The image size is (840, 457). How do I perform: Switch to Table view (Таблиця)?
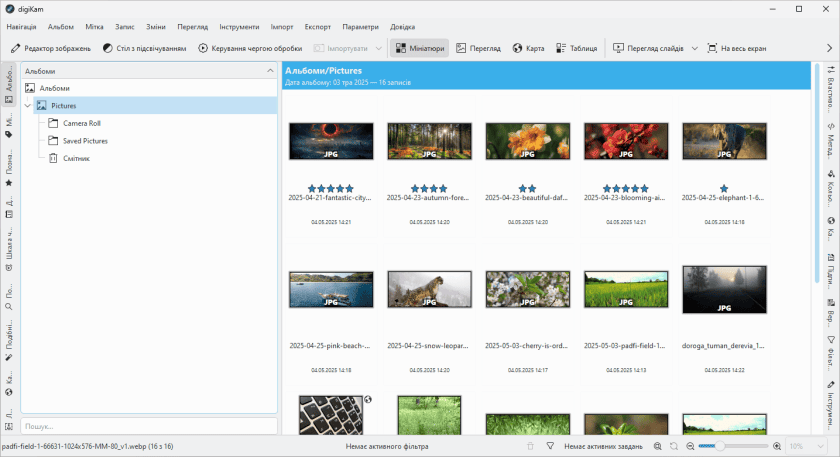pyautogui.click(x=575, y=48)
